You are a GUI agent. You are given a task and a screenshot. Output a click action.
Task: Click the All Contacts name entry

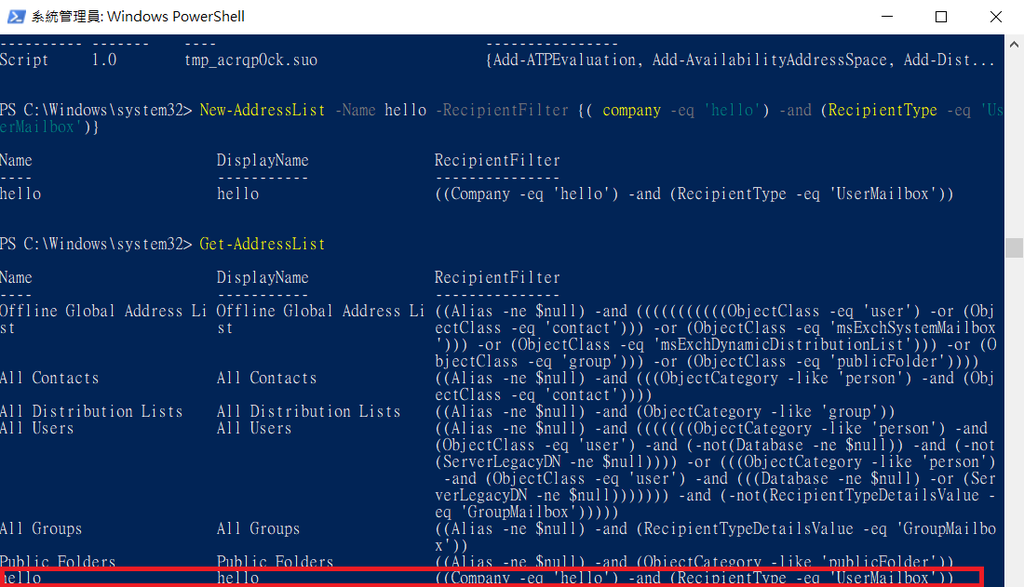(x=50, y=378)
